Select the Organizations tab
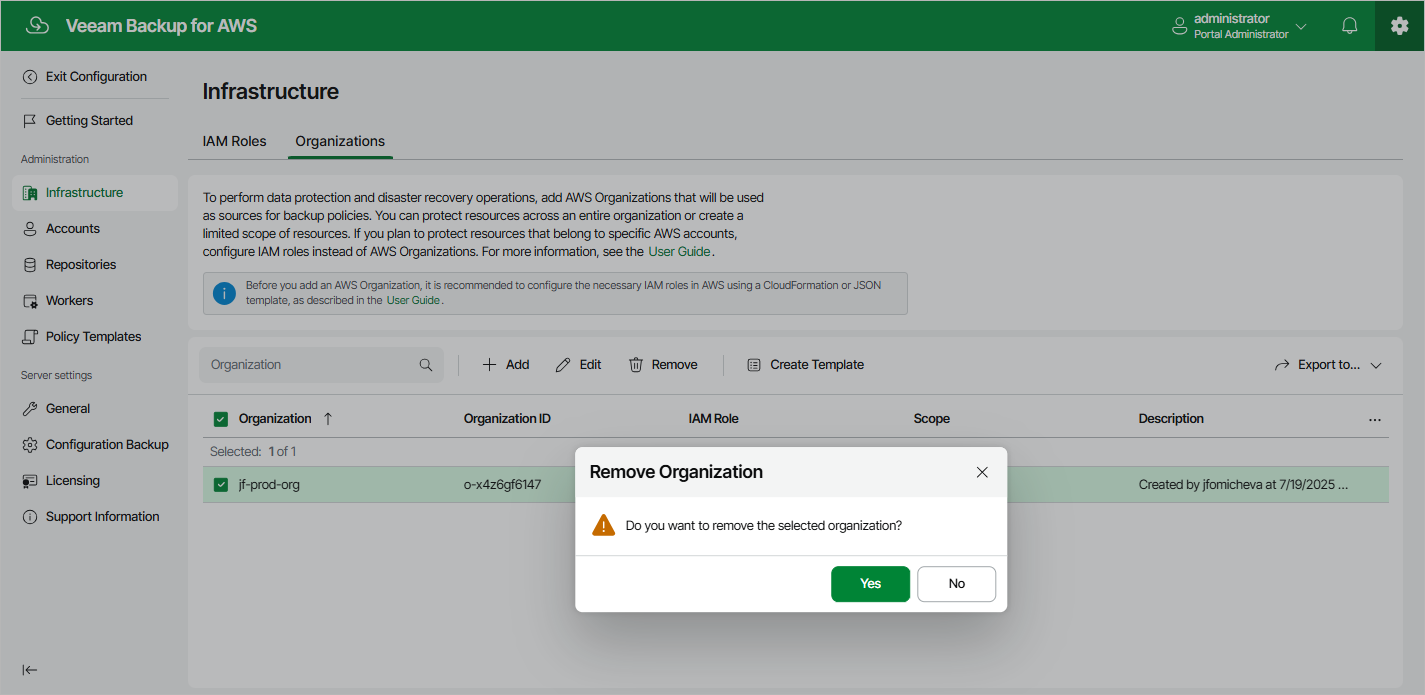Viewport: 1425px width, 695px height. click(x=340, y=141)
